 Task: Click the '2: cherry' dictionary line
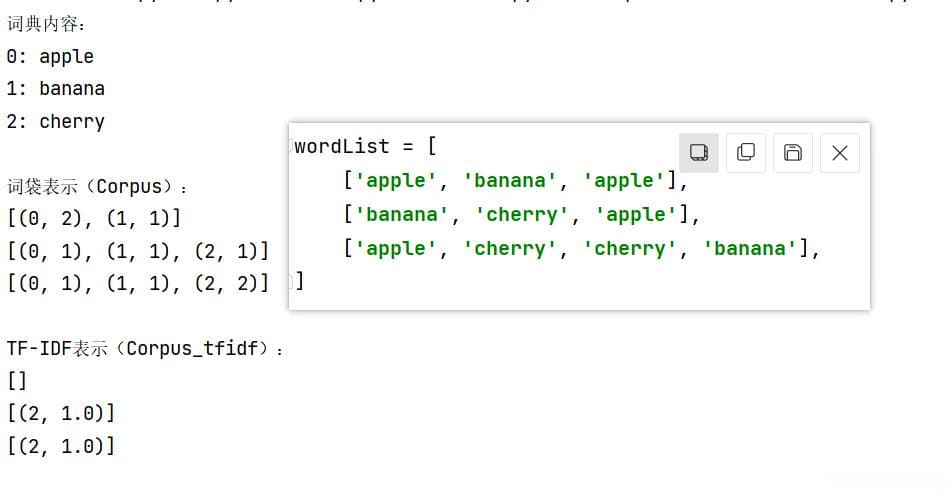click(55, 121)
